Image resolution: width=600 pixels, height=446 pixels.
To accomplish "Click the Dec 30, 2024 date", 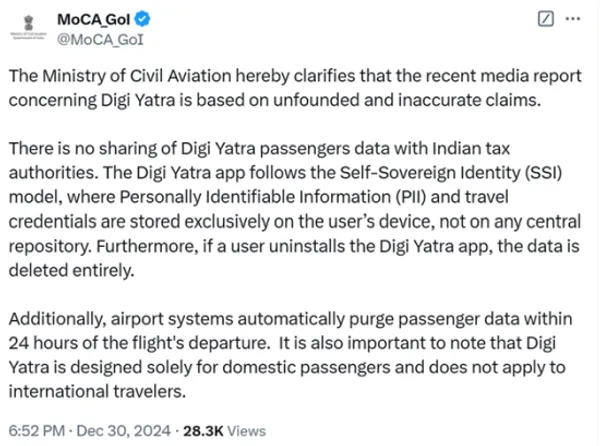I will pos(124,431).
